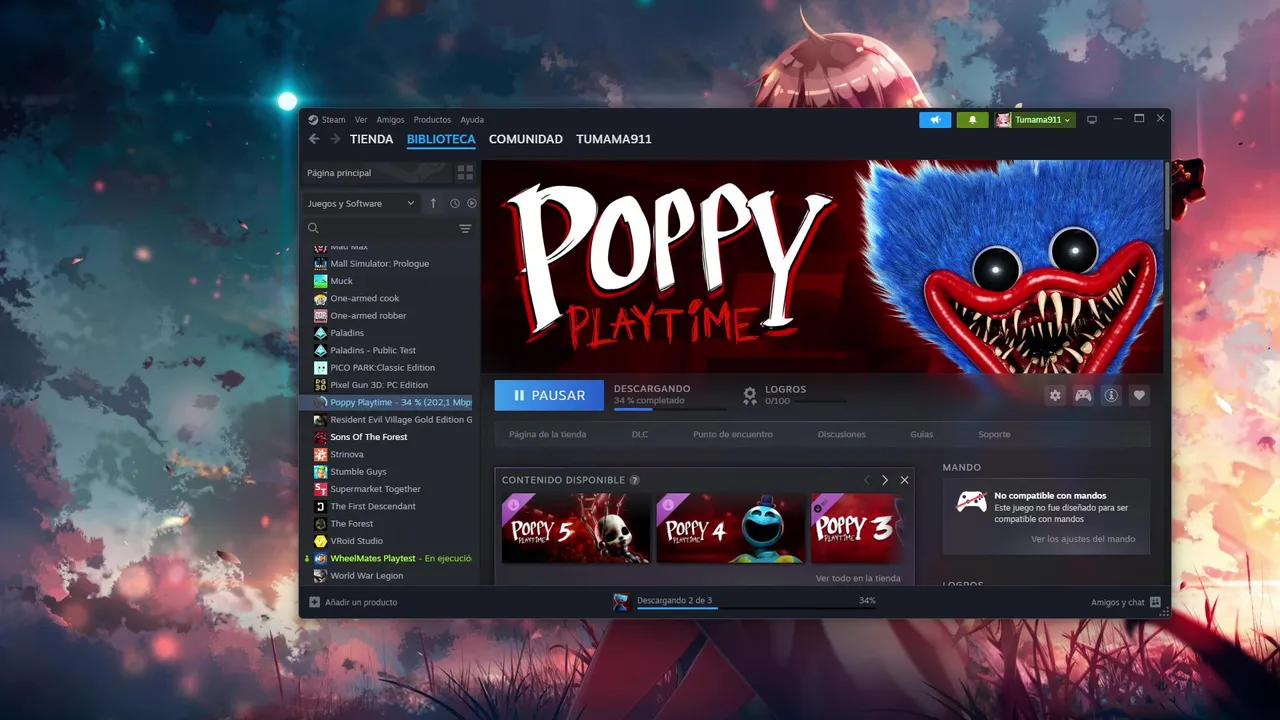Go forward with the right arrow
1280x720 pixels.
point(335,139)
